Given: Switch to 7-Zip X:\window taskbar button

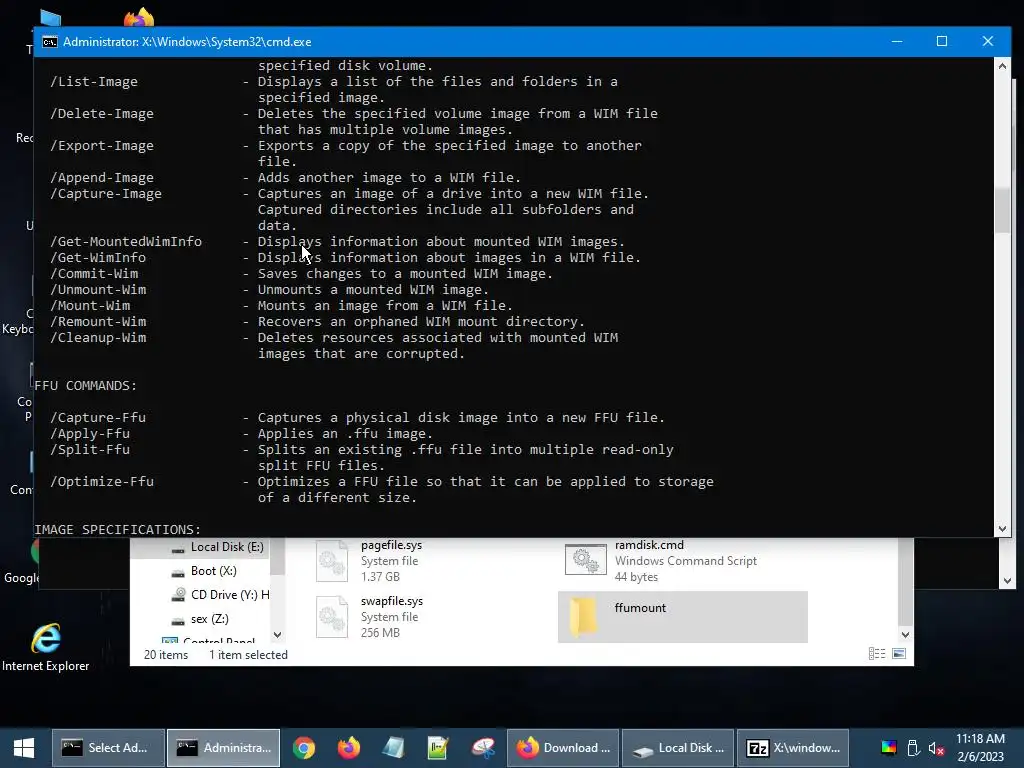Looking at the screenshot, I should pos(793,748).
